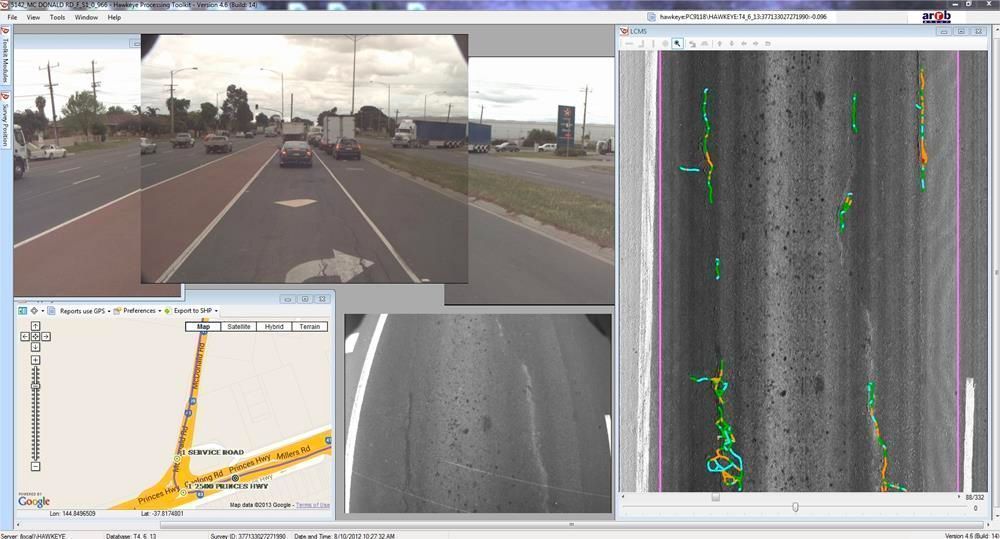This screenshot has width=1000, height=539.
Task: Click the up arrow in LCMS toolbar
Action: 719,43
